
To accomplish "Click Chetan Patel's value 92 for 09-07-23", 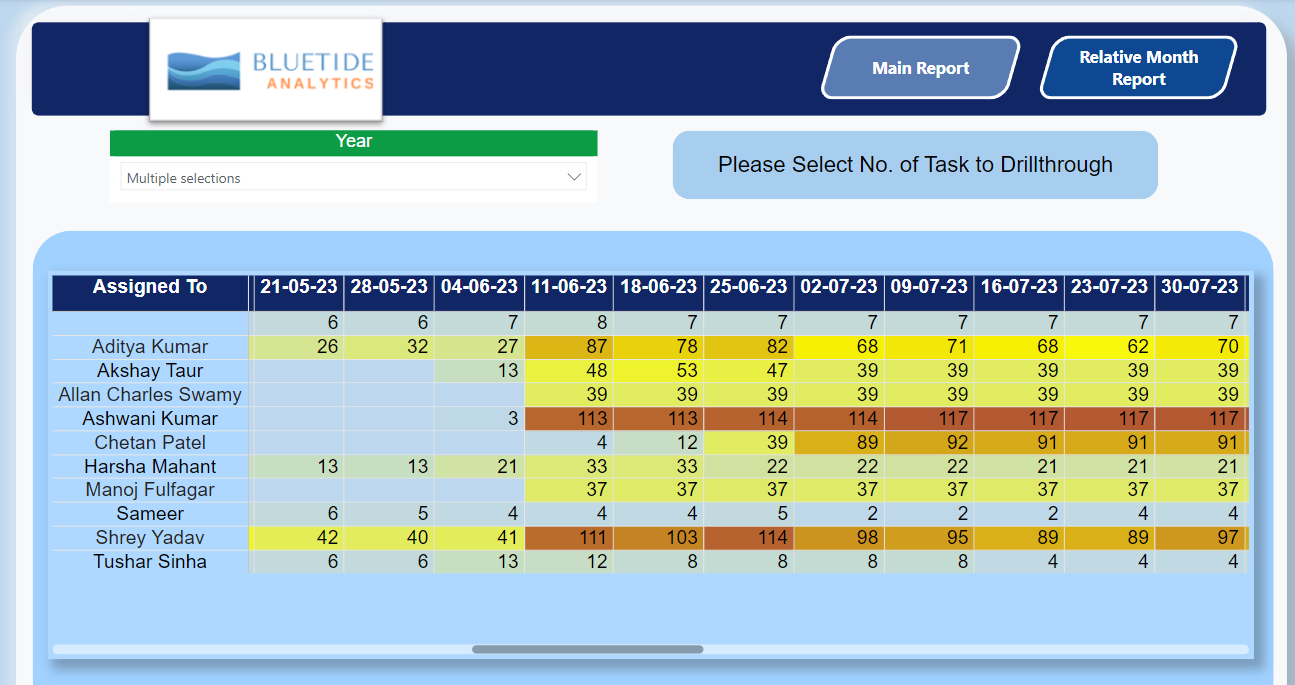I will coord(929,443).
